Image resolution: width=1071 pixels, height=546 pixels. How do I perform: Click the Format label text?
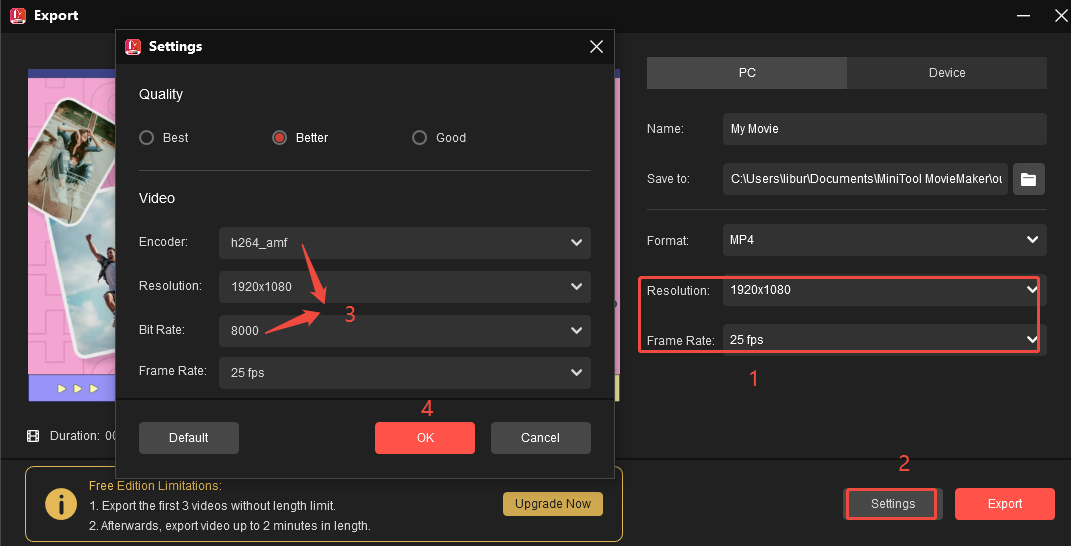(x=668, y=241)
